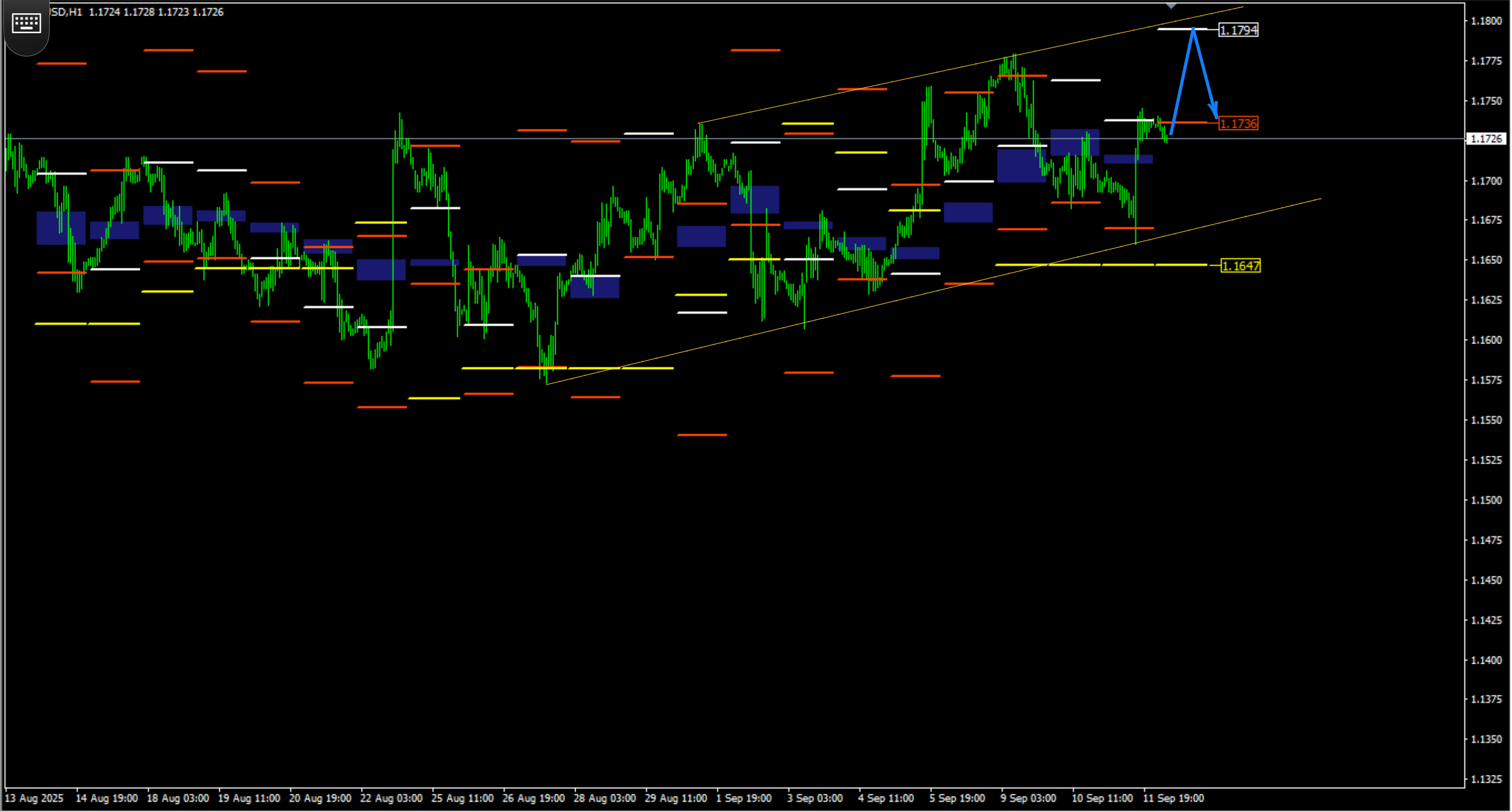Click the 1.1500 value on price axis
This screenshot has width=1512, height=812.
tap(1486, 500)
